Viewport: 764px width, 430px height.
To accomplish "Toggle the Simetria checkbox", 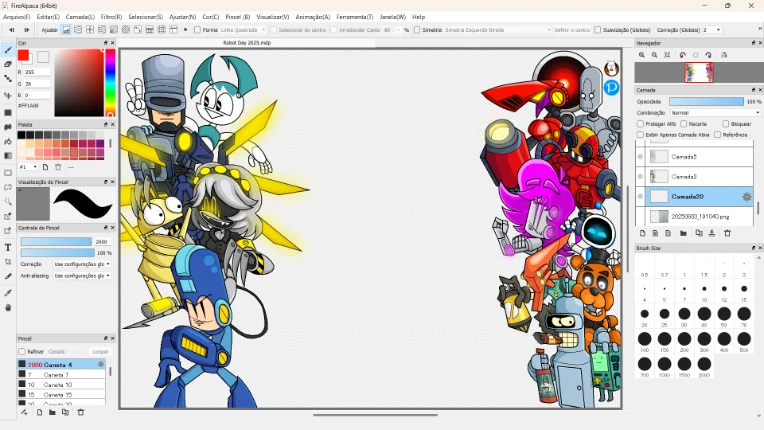I will click(417, 30).
